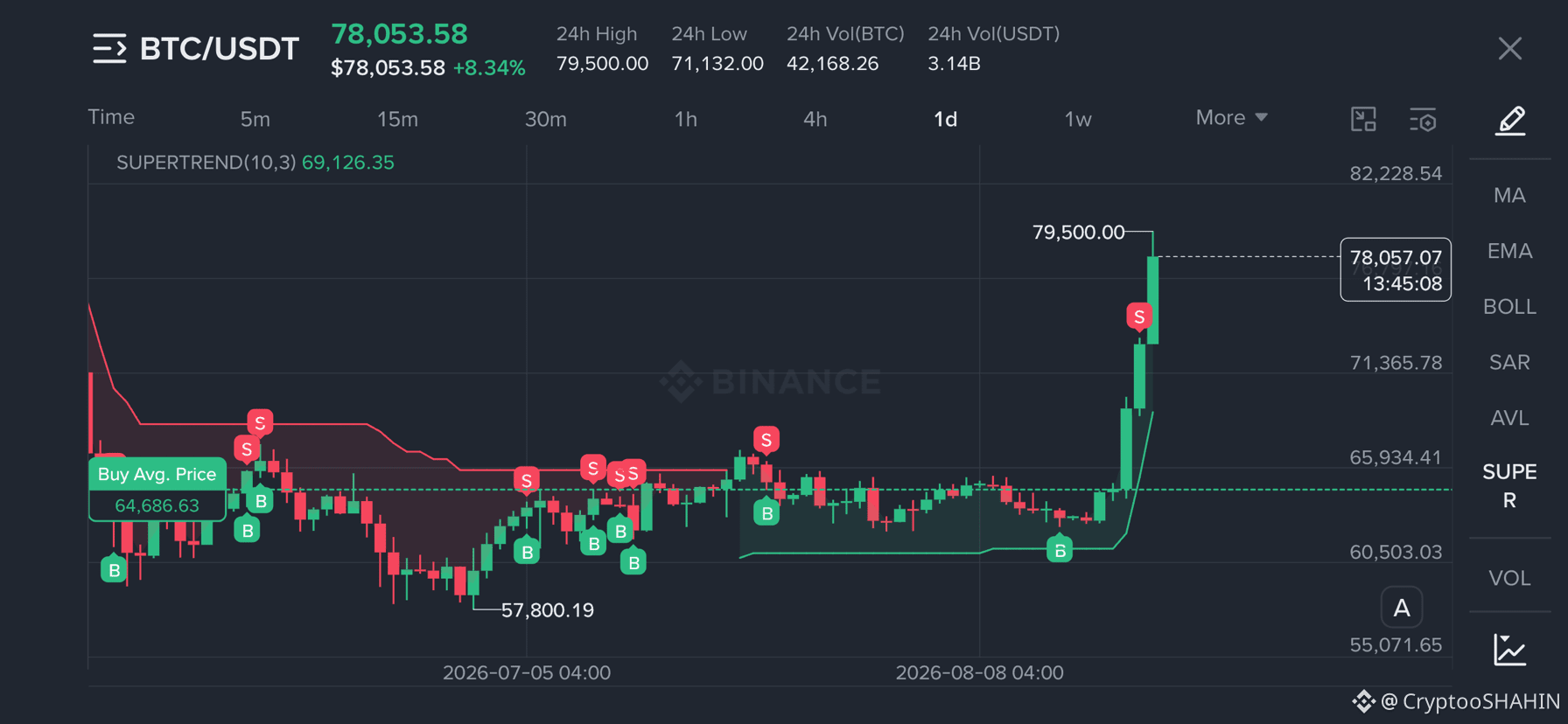Toggle the SAR indicator
The width and height of the screenshot is (1568, 724).
[1509, 362]
